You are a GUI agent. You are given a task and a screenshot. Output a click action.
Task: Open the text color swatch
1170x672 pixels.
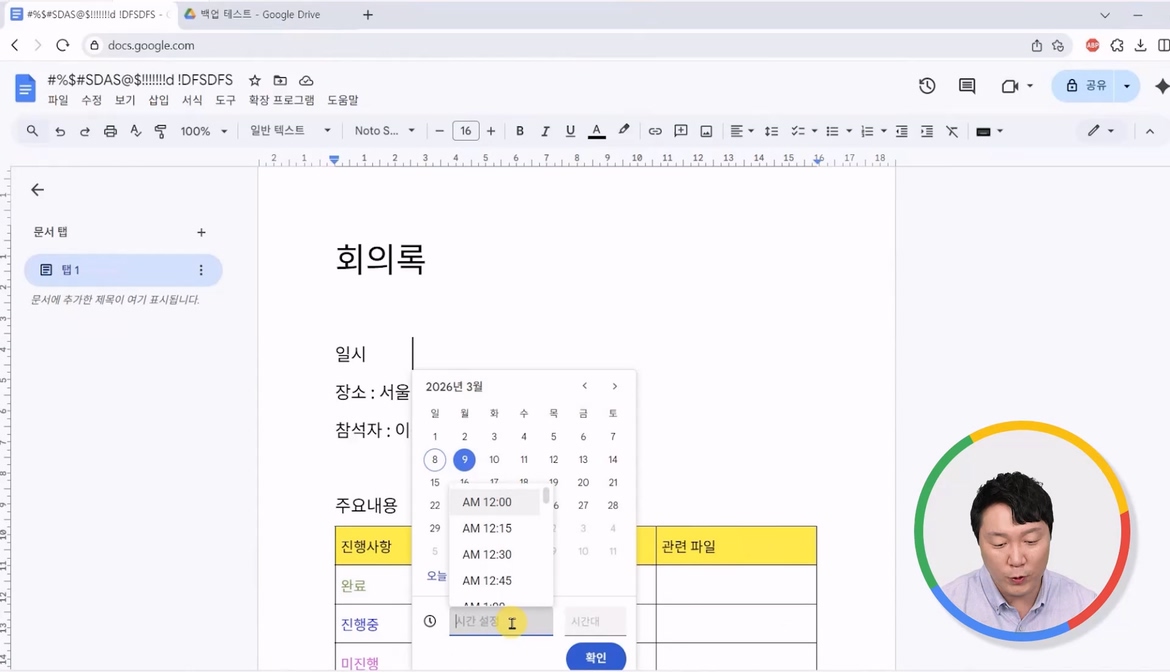click(x=597, y=130)
